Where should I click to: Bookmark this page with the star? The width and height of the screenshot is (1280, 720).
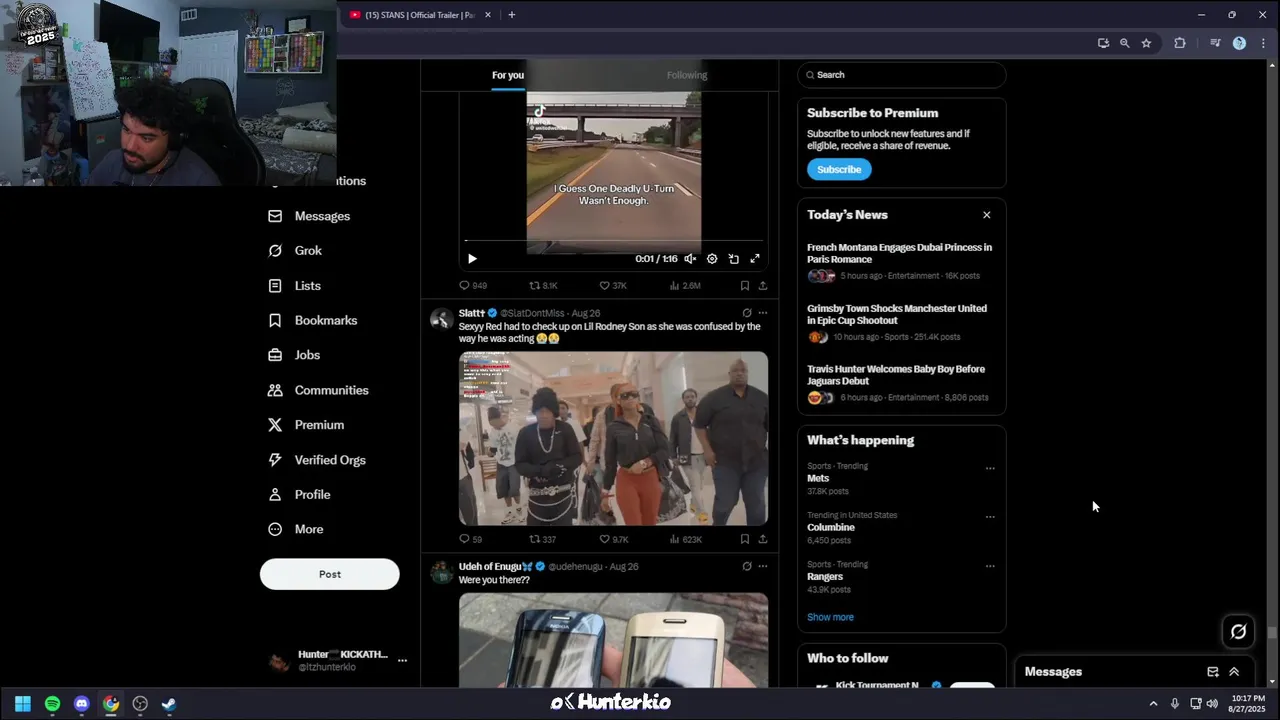pyautogui.click(x=1146, y=43)
